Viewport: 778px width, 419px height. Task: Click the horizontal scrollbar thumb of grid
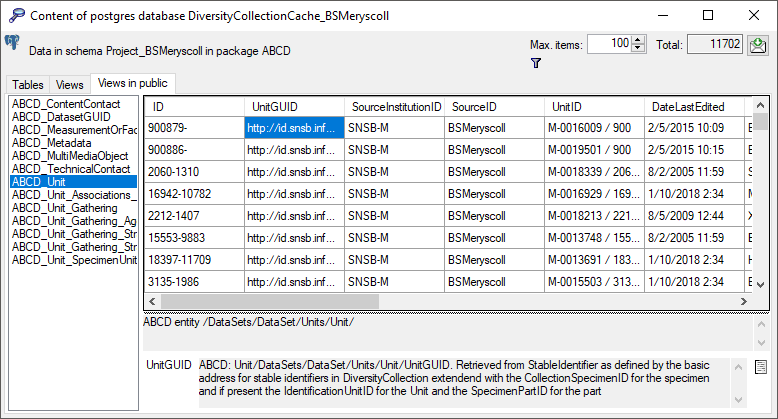coord(270,301)
